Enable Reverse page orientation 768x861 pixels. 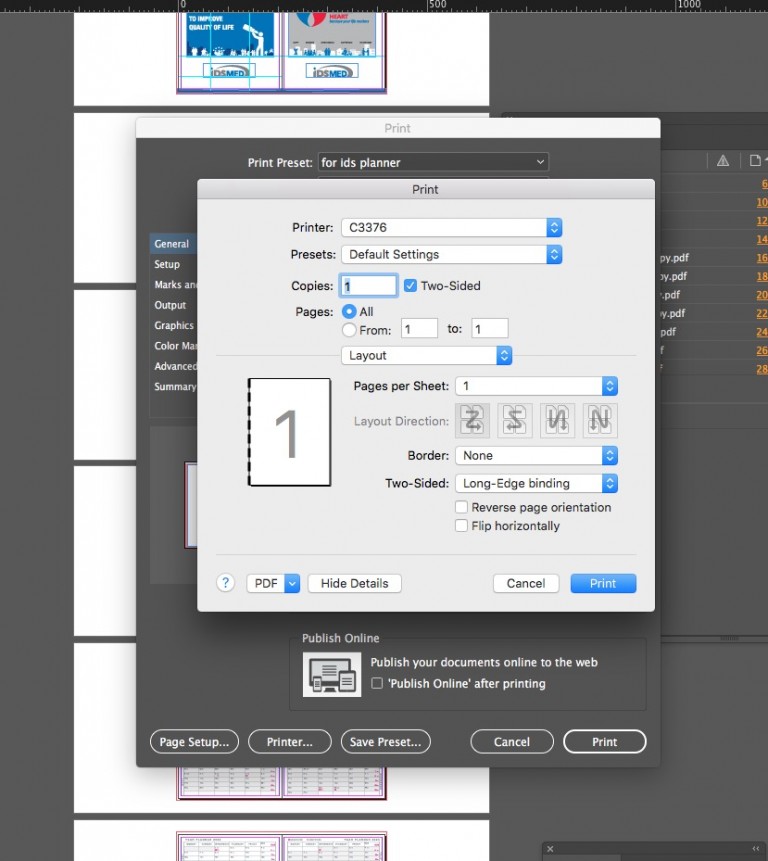click(461, 508)
